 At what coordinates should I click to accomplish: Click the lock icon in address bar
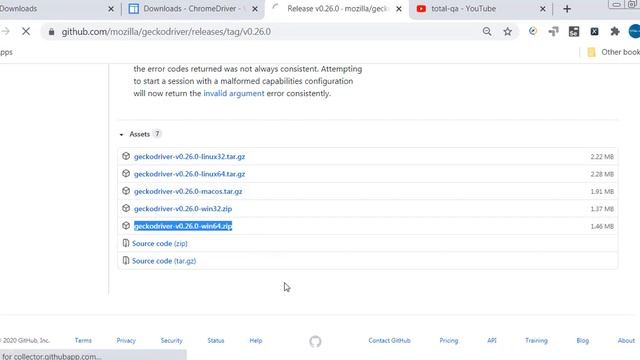(x=51, y=31)
